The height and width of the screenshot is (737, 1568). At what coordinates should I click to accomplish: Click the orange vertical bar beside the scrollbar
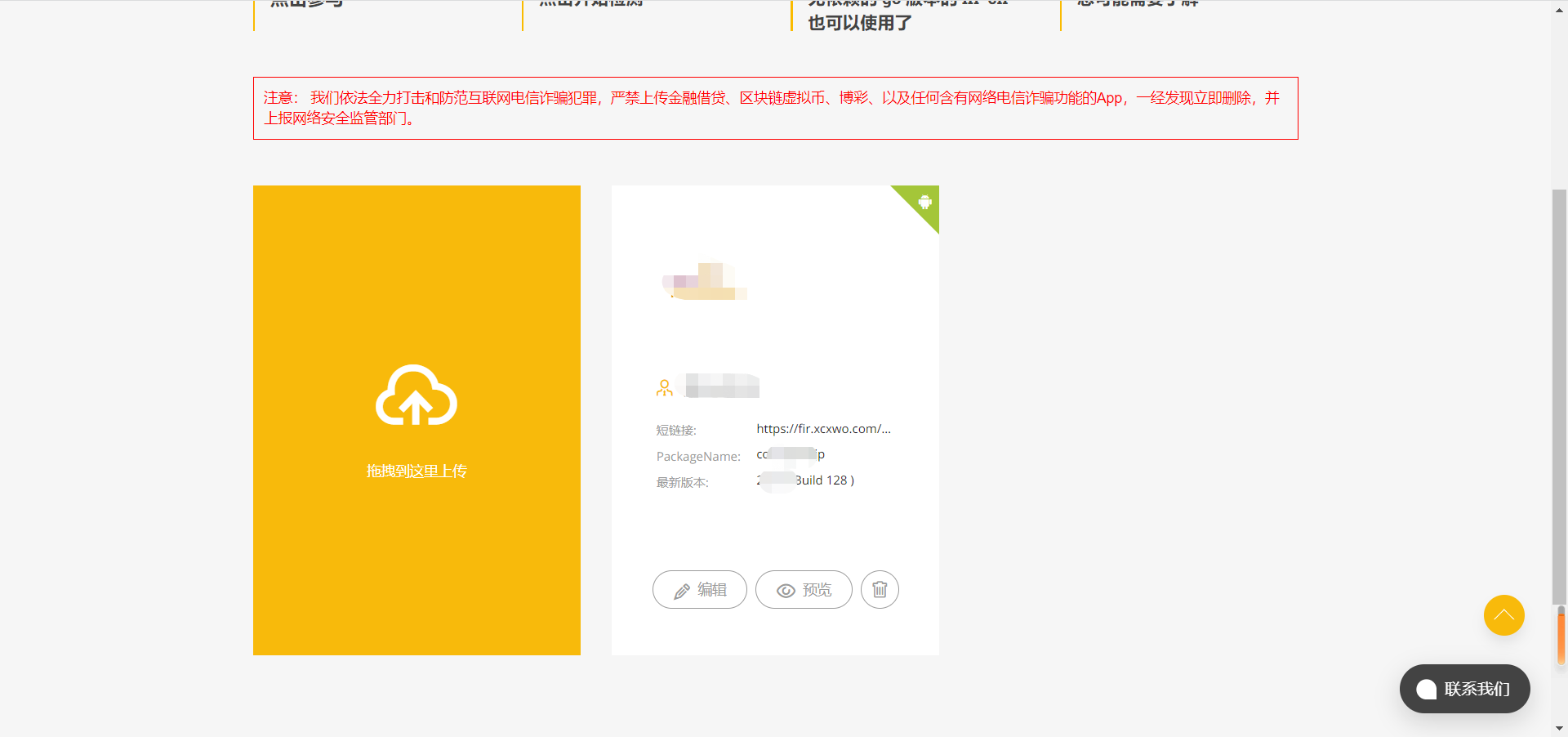pyautogui.click(x=1561, y=637)
